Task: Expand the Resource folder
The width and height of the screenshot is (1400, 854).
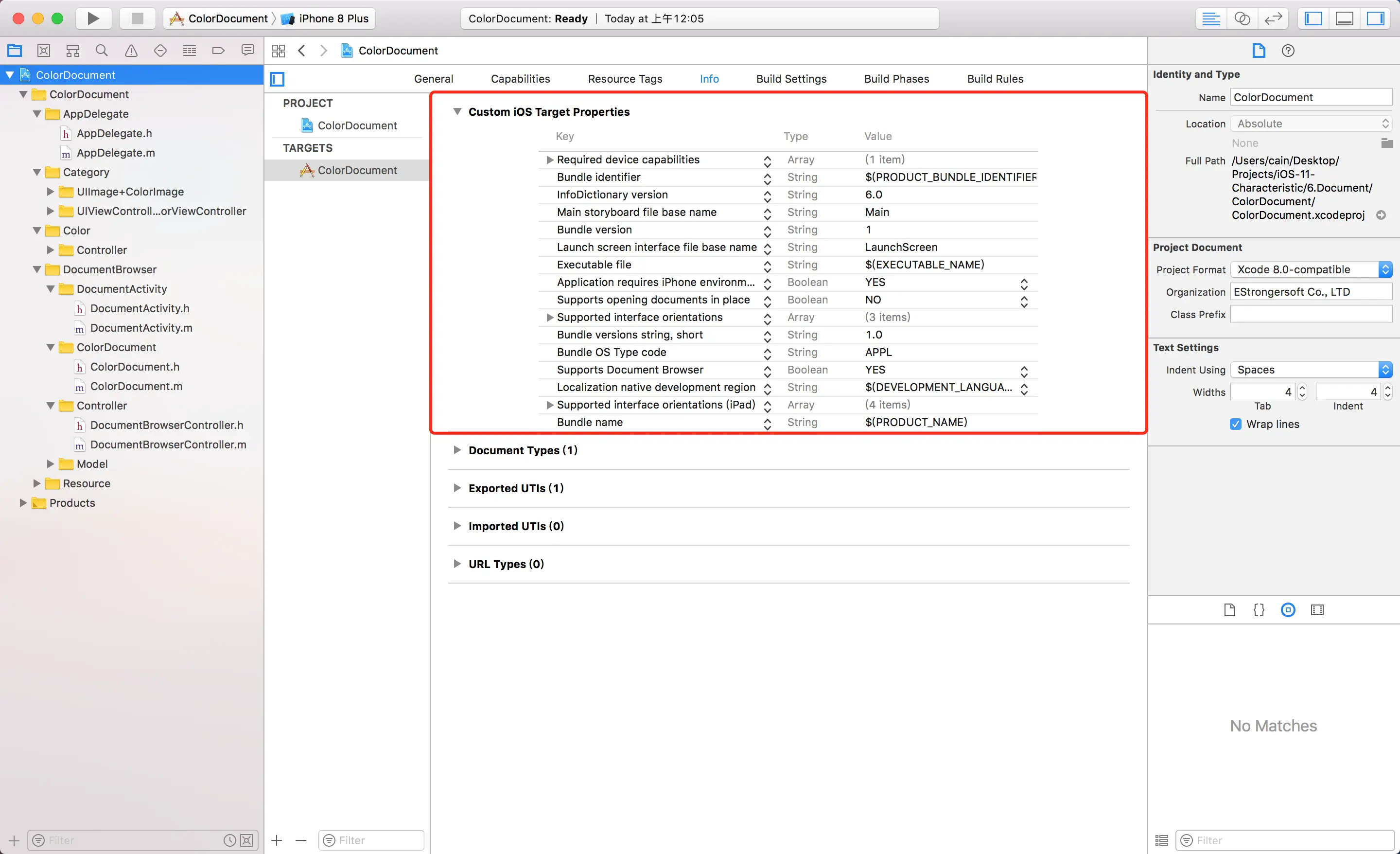Action: pos(37,483)
